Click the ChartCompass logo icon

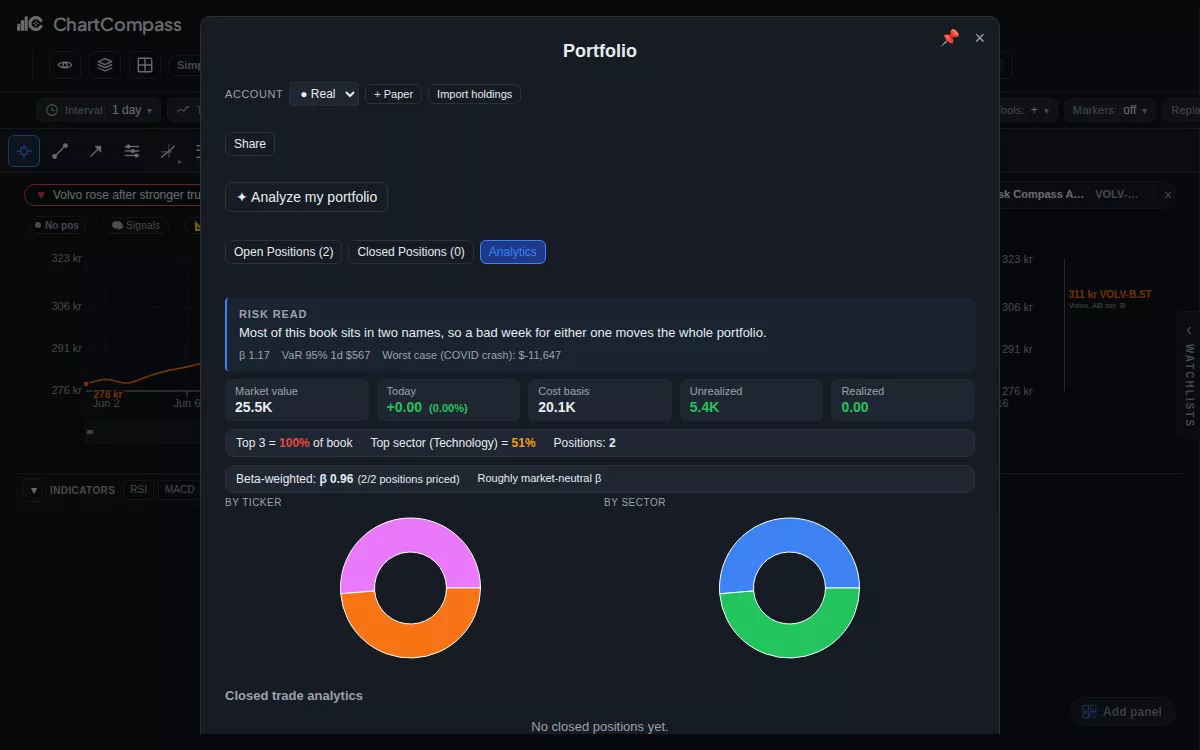click(x=29, y=24)
